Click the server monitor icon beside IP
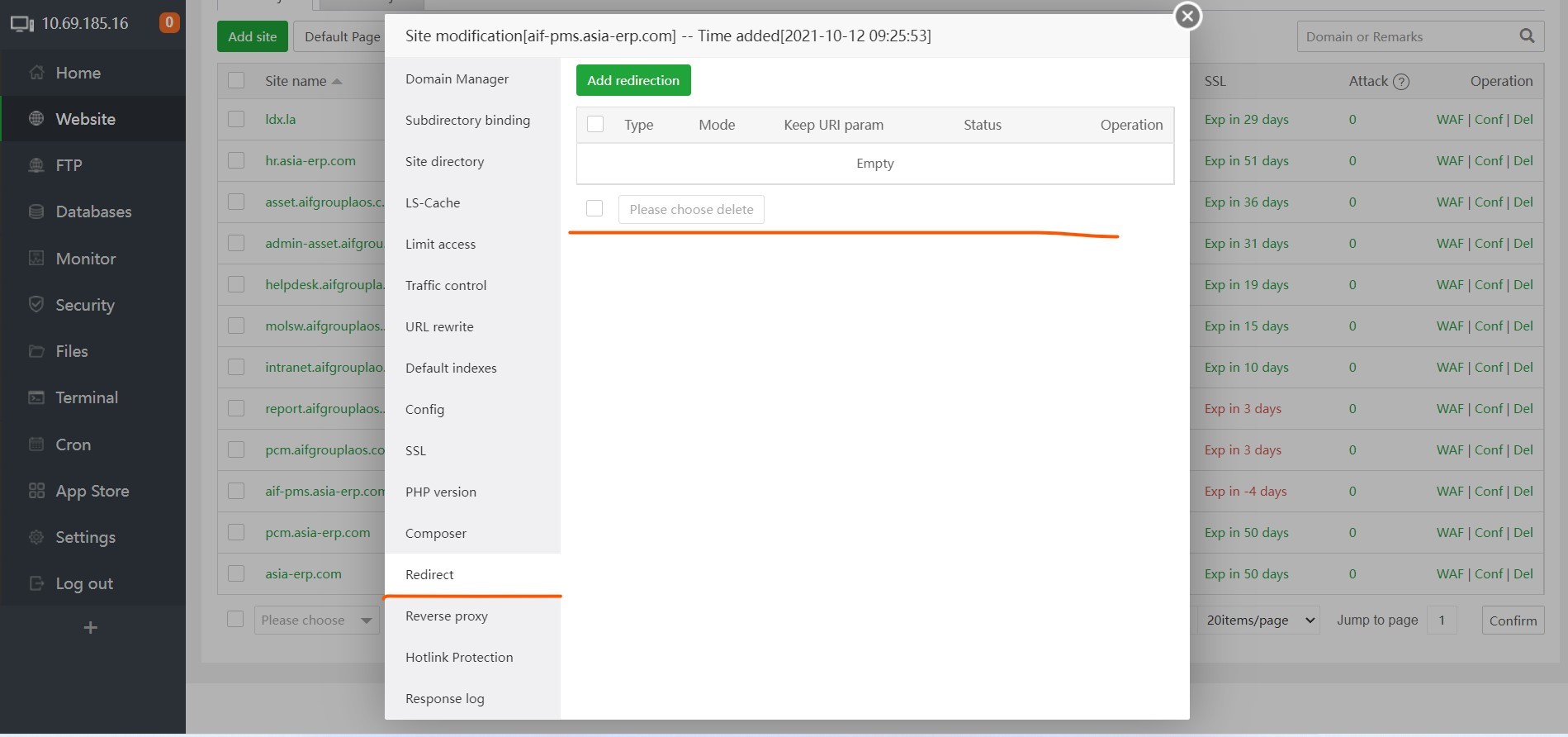The image size is (1568, 737). [22, 23]
